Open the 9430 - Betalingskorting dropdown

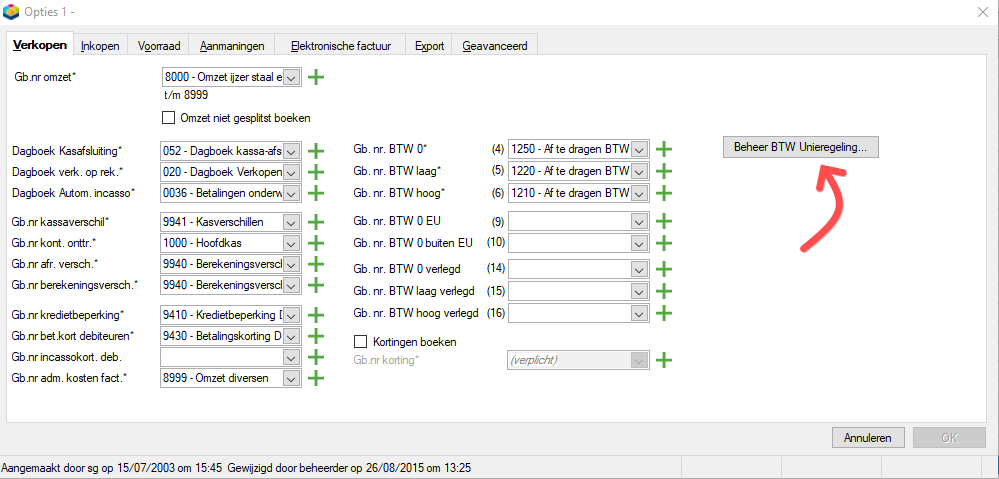click(x=291, y=336)
